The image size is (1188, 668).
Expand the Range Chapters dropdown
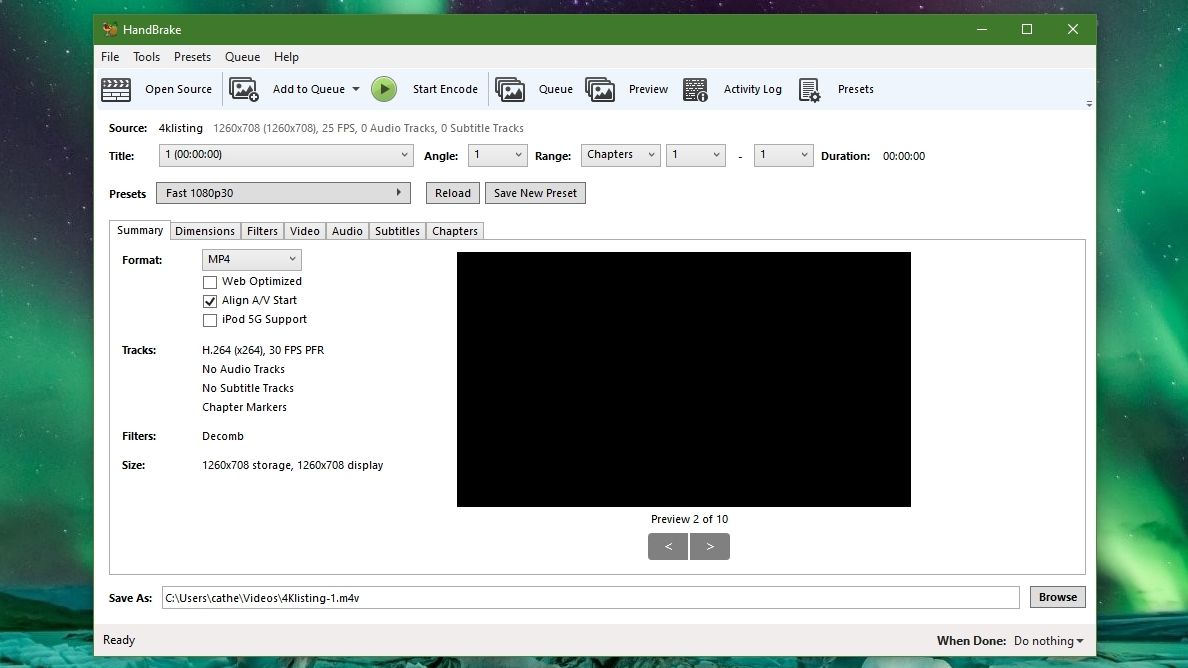[x=621, y=155]
